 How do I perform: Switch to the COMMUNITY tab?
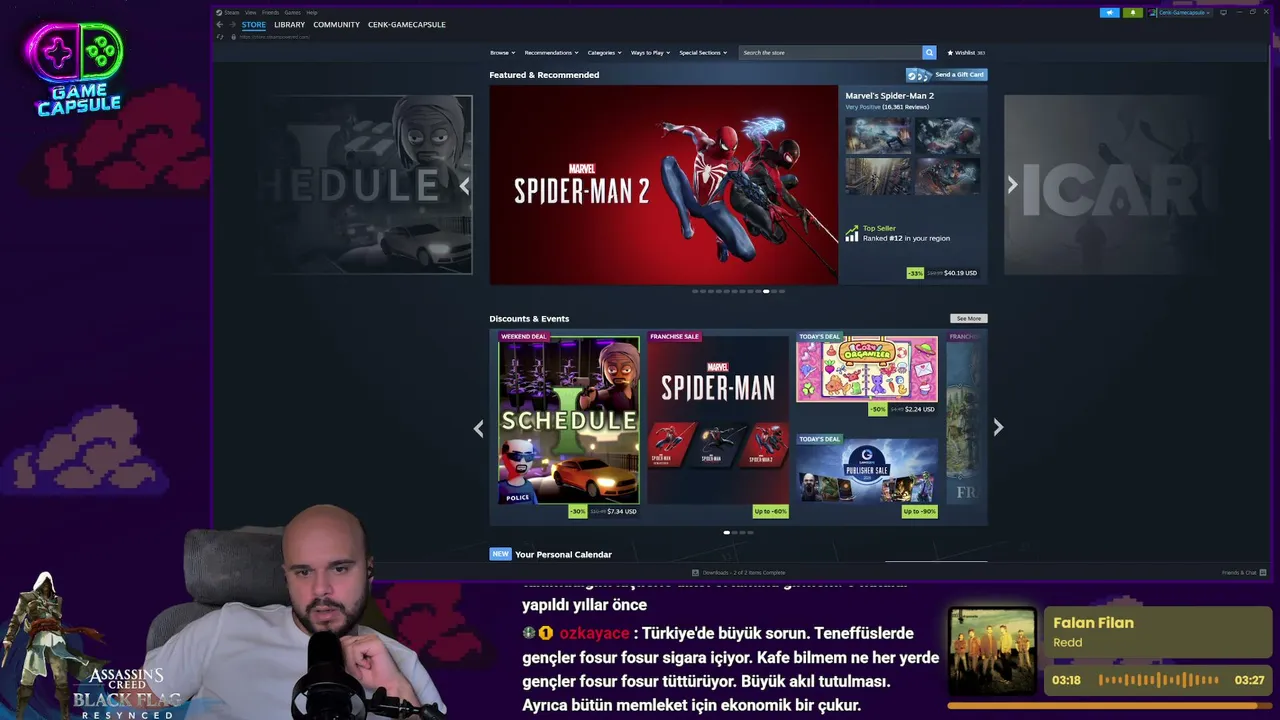pyautogui.click(x=336, y=24)
